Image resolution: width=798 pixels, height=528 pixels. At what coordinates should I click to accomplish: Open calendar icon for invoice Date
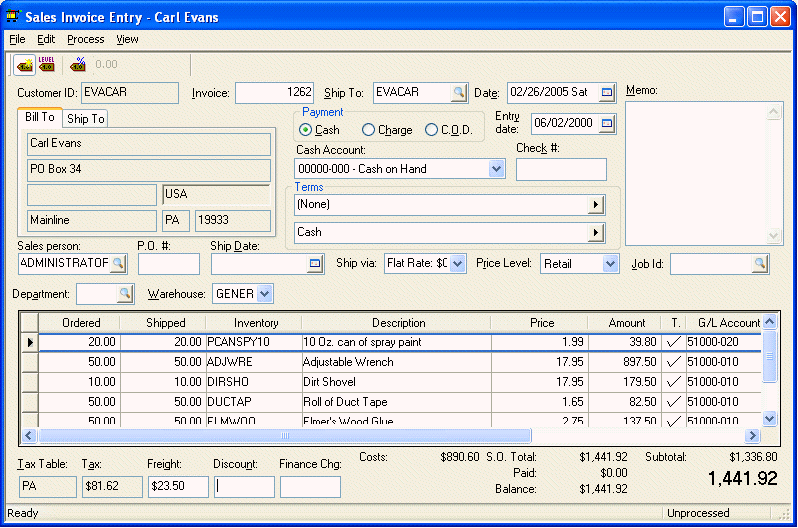click(x=607, y=93)
